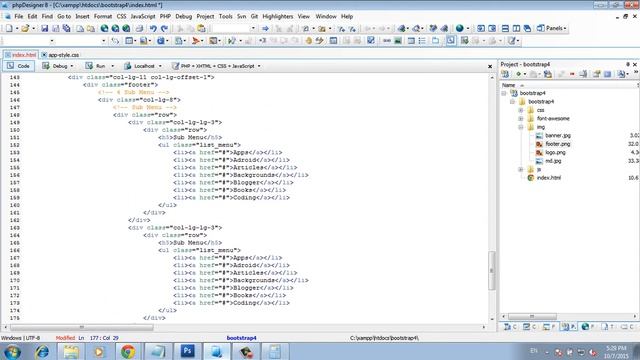Image resolution: width=640 pixels, height=360 pixels.
Task: Click the bulleted list icon in second toolbar
Action: tap(422, 41)
